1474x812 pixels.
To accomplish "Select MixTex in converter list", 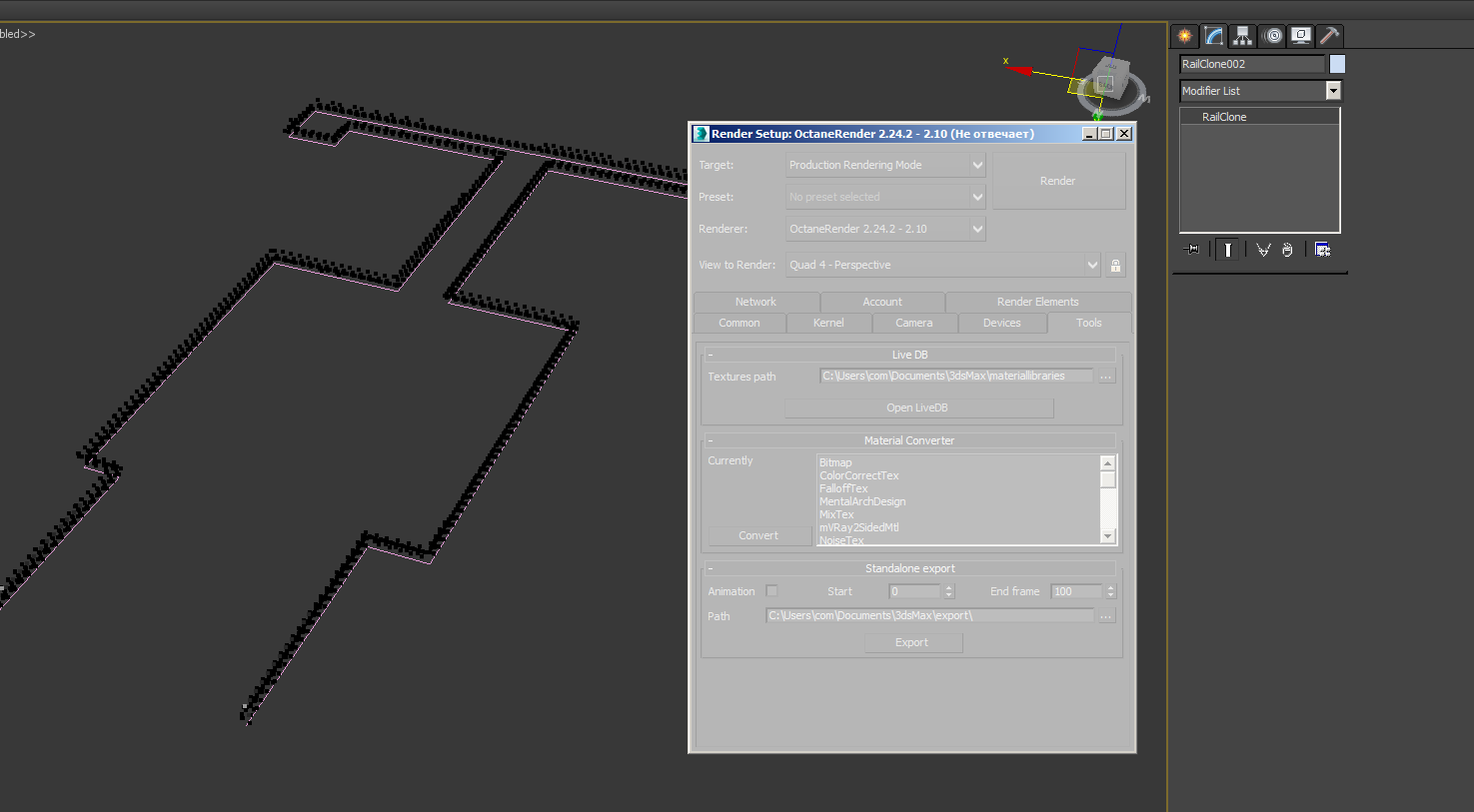I will click(x=836, y=514).
